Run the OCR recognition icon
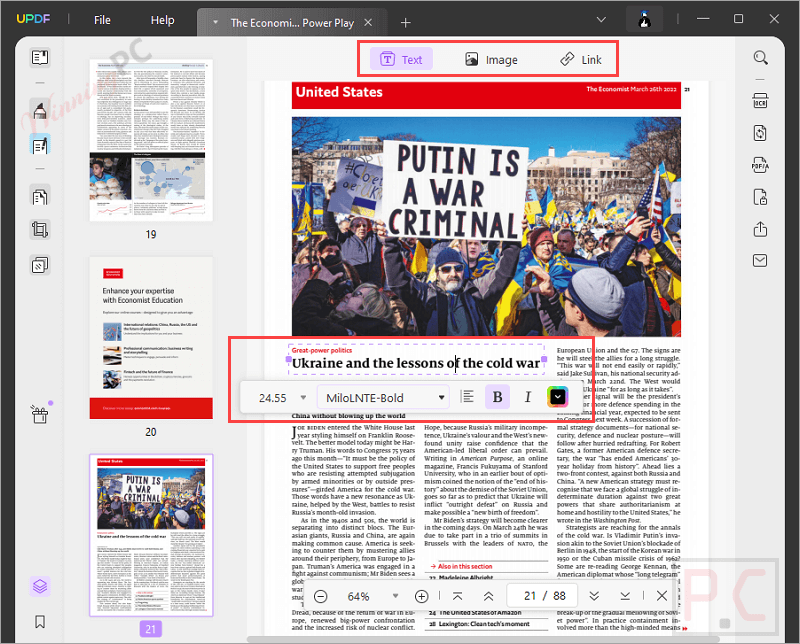Image resolution: width=800 pixels, height=644 pixels. click(x=760, y=101)
